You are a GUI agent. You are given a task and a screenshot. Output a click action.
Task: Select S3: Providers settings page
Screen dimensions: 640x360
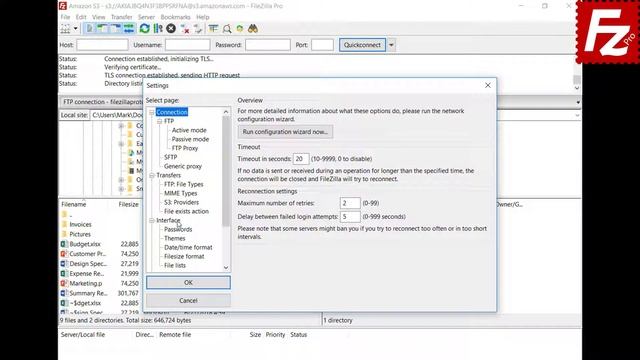coord(181,202)
